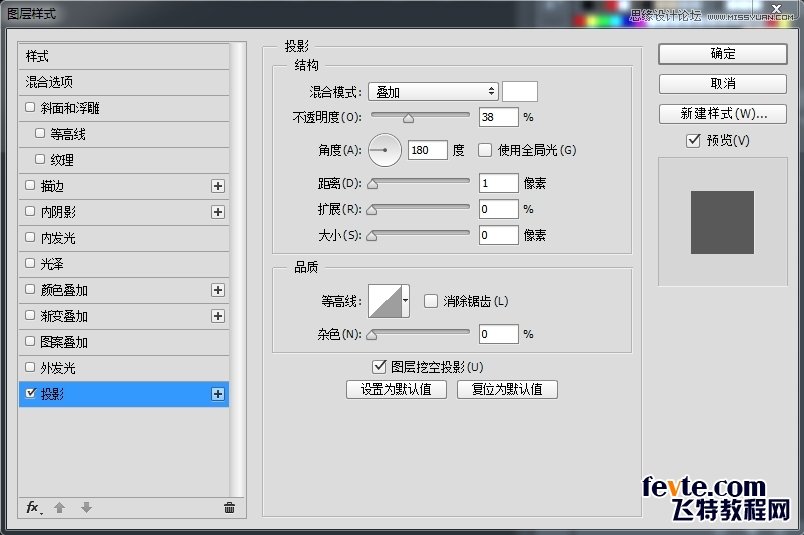This screenshot has width=804, height=535.
Task: Enable 内阴影 checkbox
Action: coord(30,211)
